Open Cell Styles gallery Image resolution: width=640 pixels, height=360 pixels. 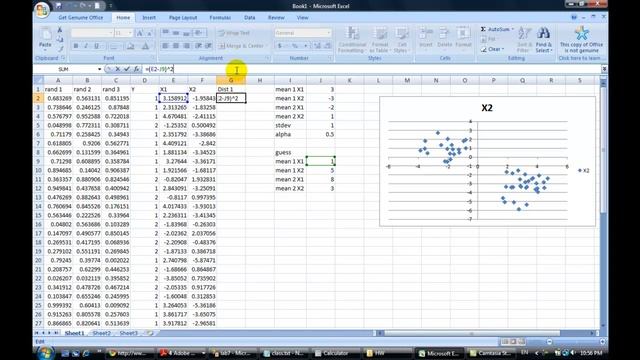402,40
